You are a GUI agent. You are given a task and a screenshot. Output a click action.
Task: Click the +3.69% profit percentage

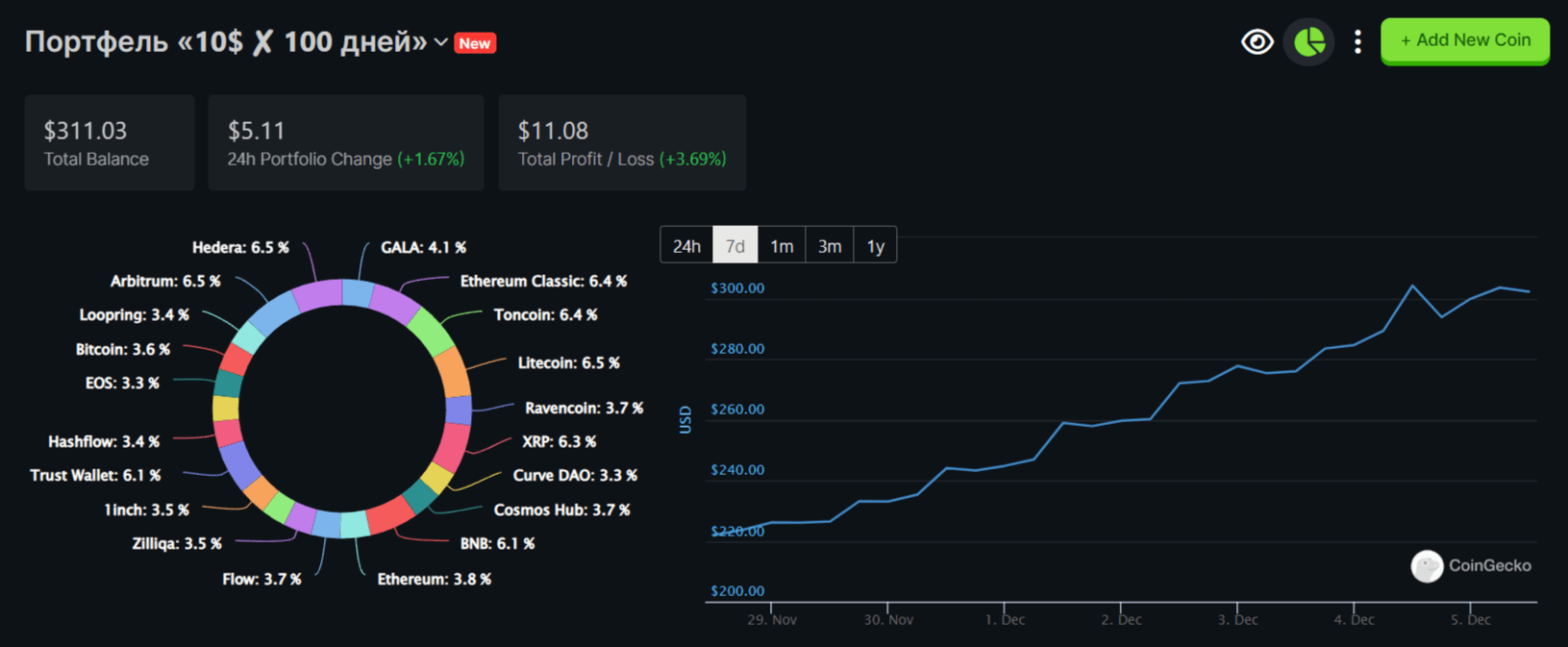(692, 160)
